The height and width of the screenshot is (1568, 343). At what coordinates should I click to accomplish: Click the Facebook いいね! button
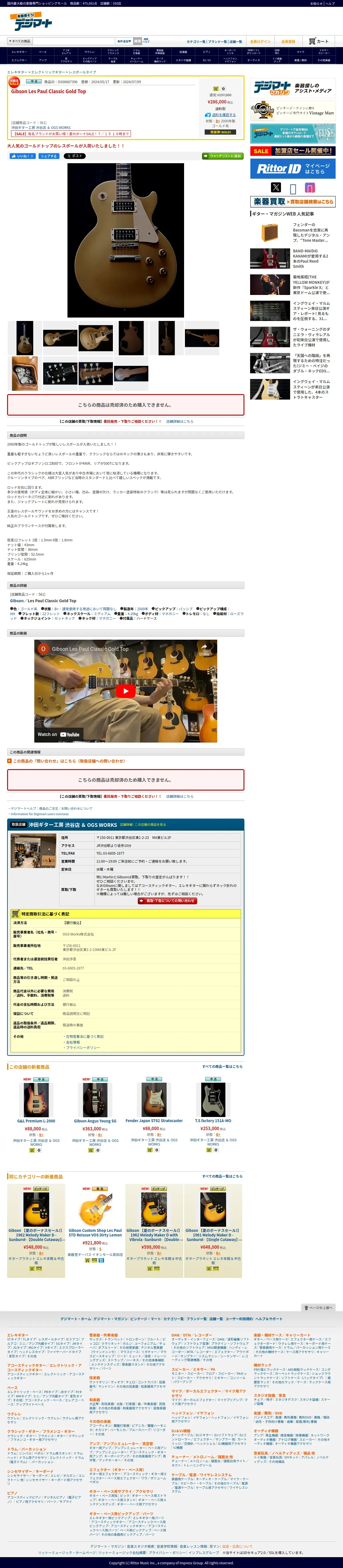(x=23, y=156)
